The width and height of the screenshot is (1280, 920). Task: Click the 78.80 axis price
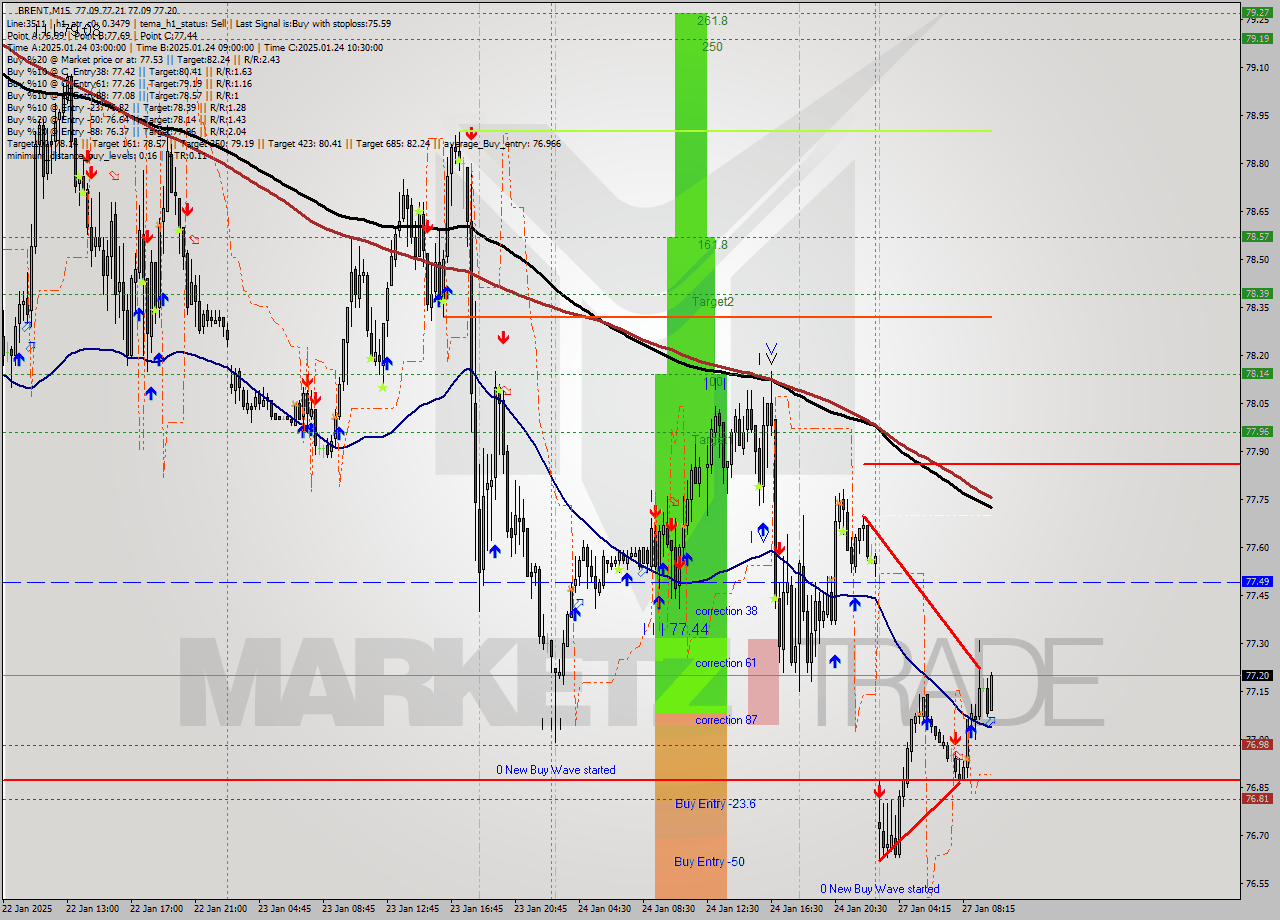click(1257, 164)
